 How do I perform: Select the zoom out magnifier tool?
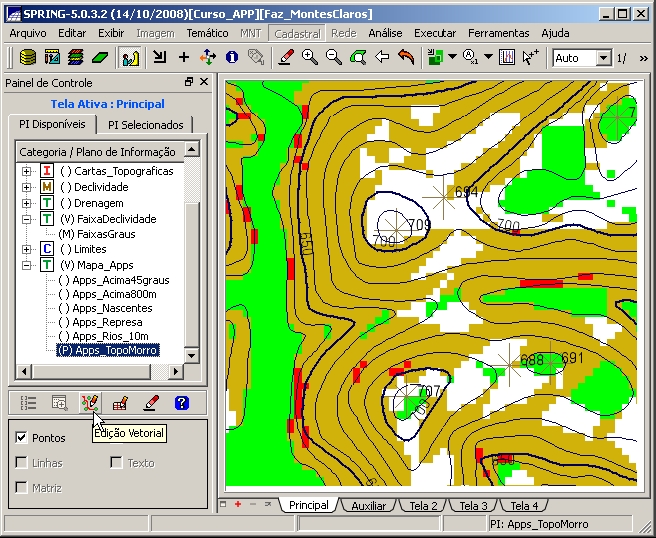334,58
